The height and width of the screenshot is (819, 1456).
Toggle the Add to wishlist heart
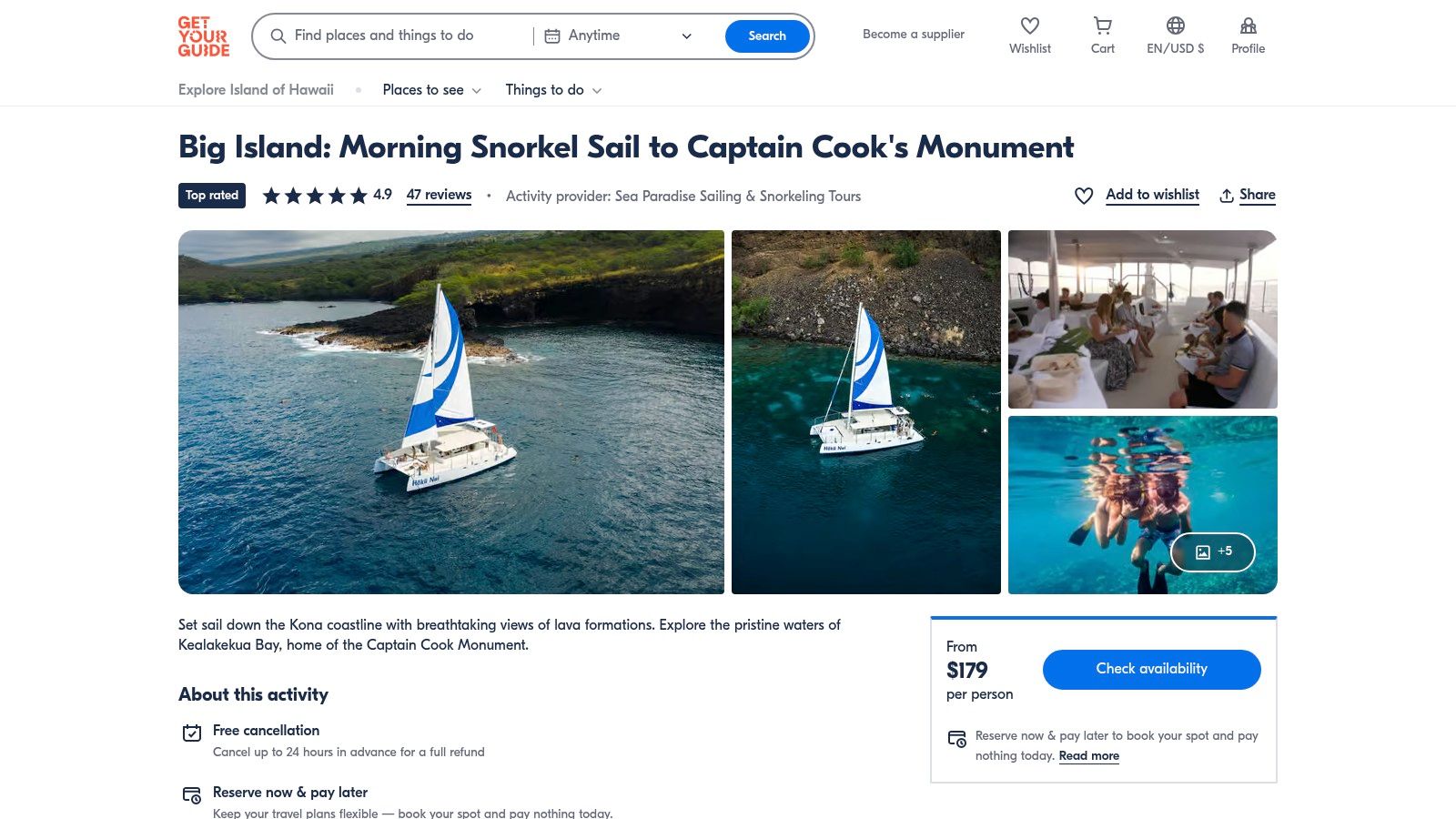1084,196
